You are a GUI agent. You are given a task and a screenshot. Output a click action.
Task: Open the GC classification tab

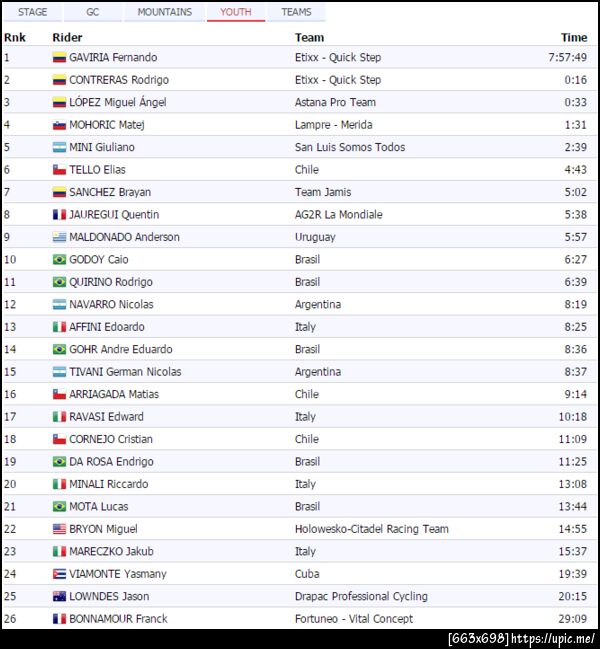click(92, 12)
